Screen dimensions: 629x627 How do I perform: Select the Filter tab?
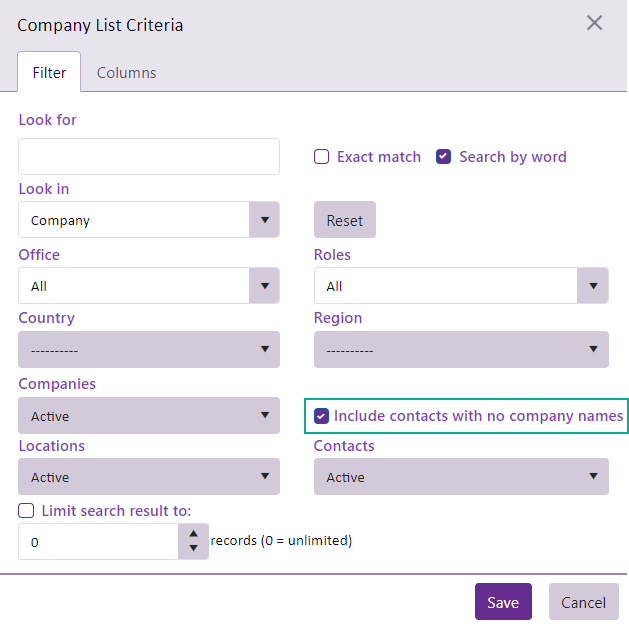(49, 73)
